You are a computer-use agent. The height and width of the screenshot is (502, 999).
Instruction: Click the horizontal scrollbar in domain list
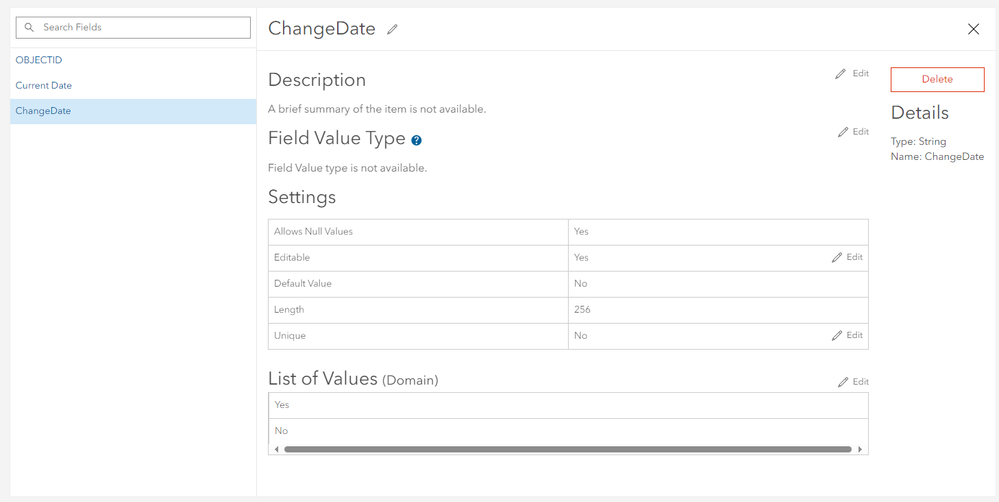pos(567,449)
